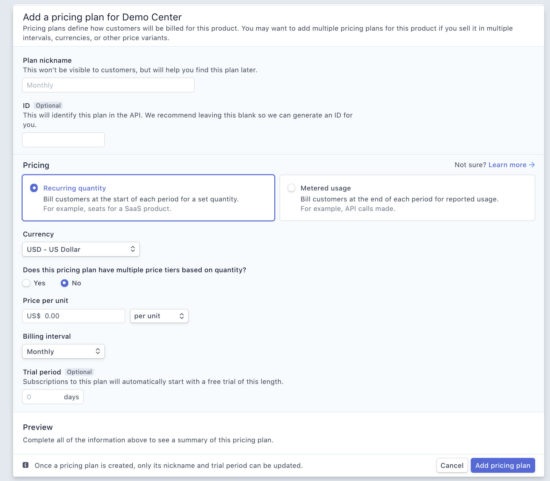Click the 'Price per unit' label
The width and height of the screenshot is (550, 481).
[45, 301]
